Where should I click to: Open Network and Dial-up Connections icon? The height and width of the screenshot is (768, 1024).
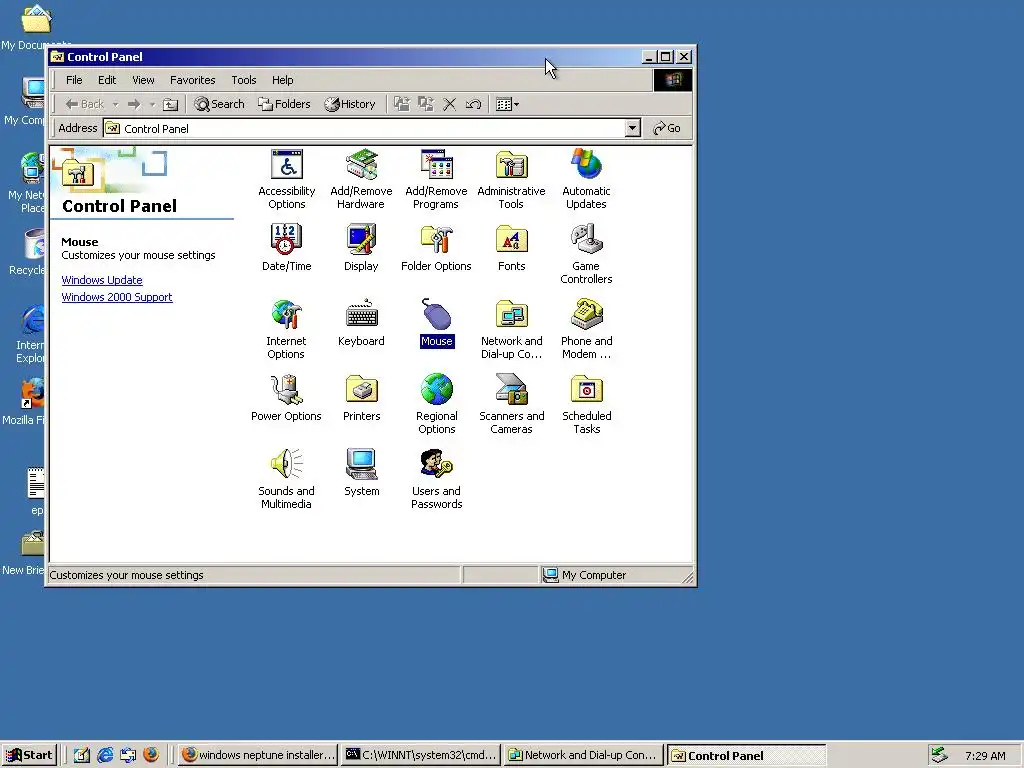click(x=511, y=329)
